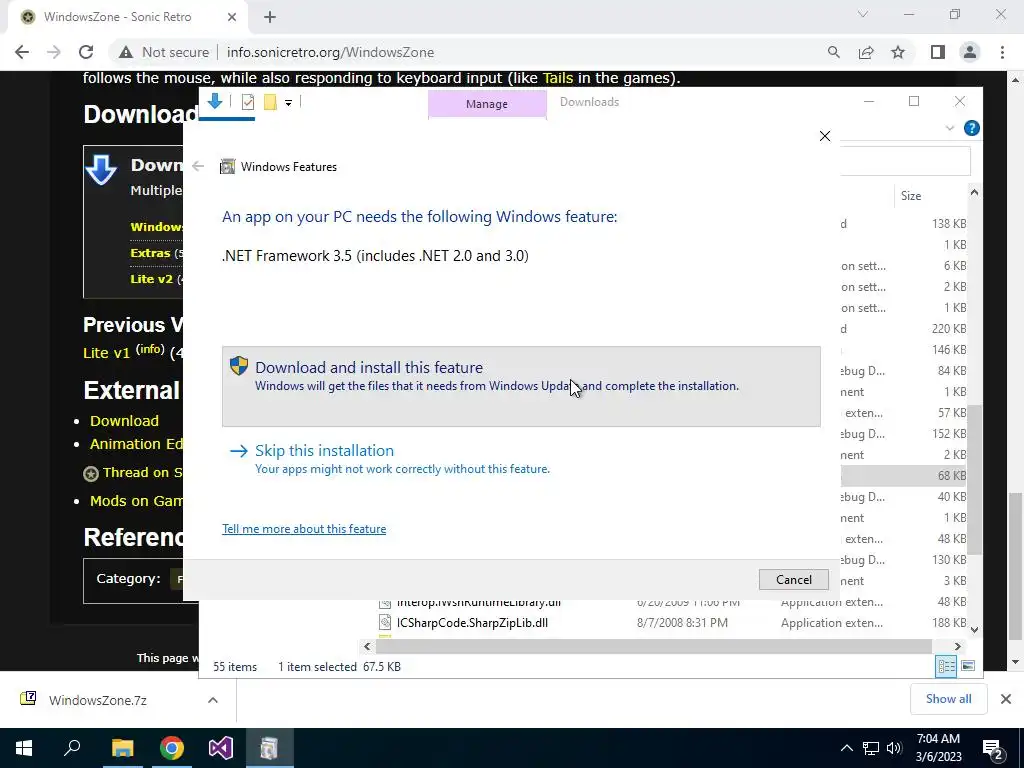
Task: Click Chrome forward navigation arrow
Action: [x=54, y=52]
